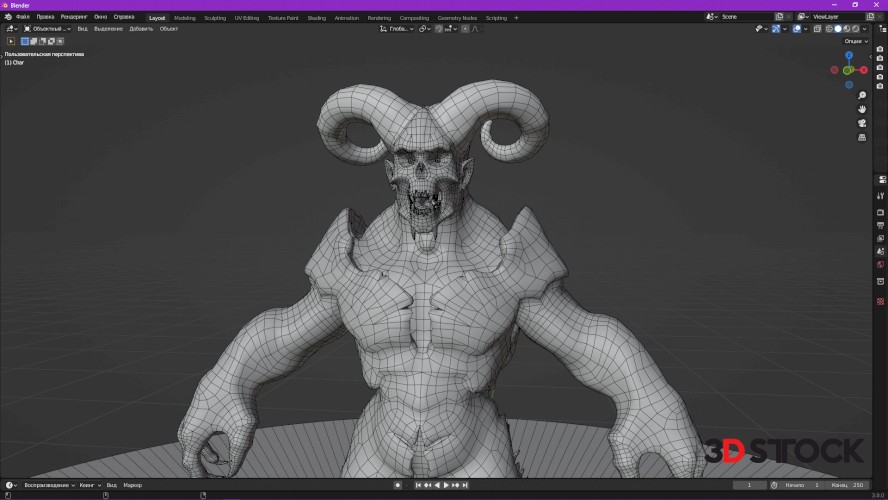This screenshot has width=888, height=500.
Task: Open the Файл menu
Action: point(23,17)
